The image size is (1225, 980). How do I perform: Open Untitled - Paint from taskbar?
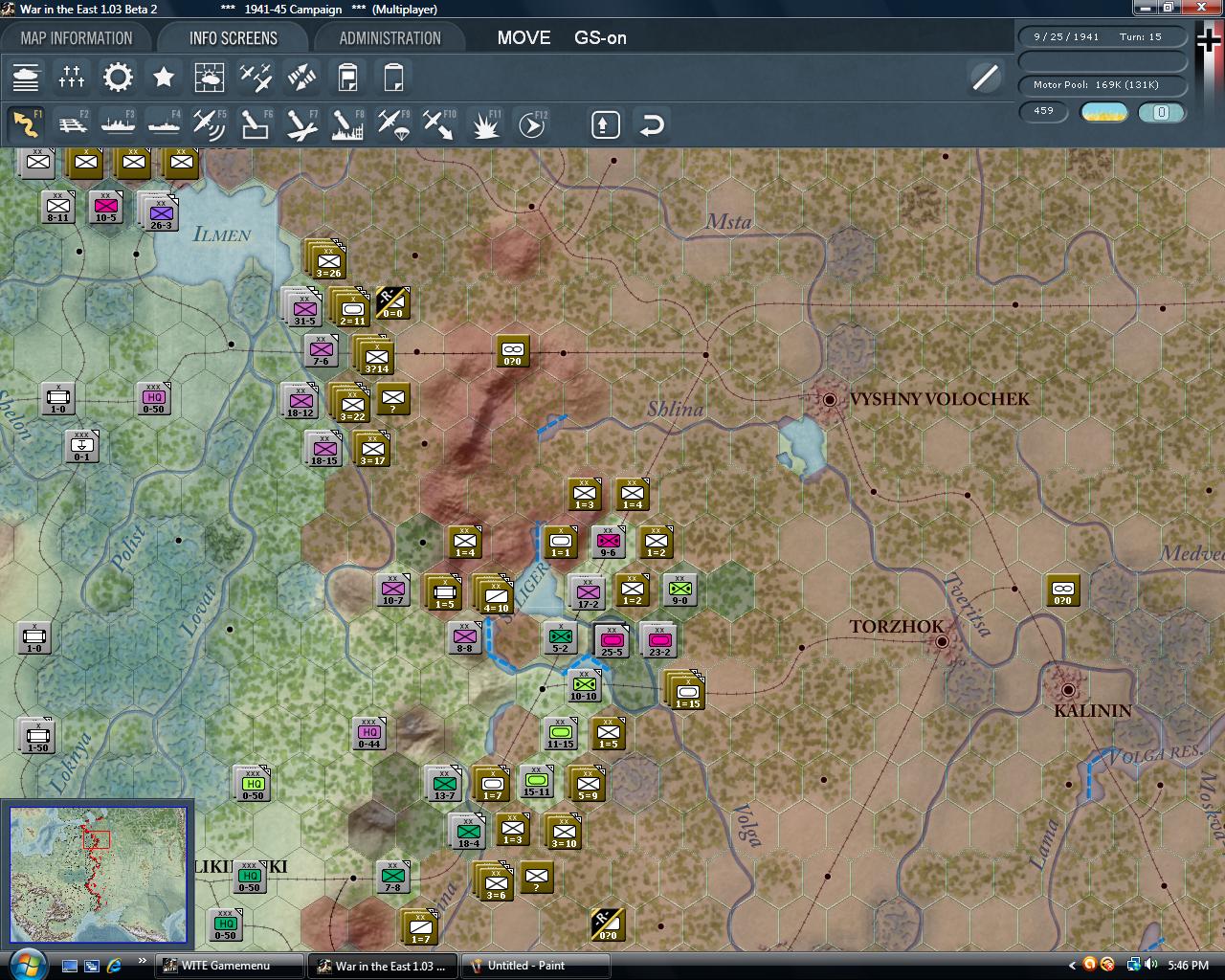point(536,966)
